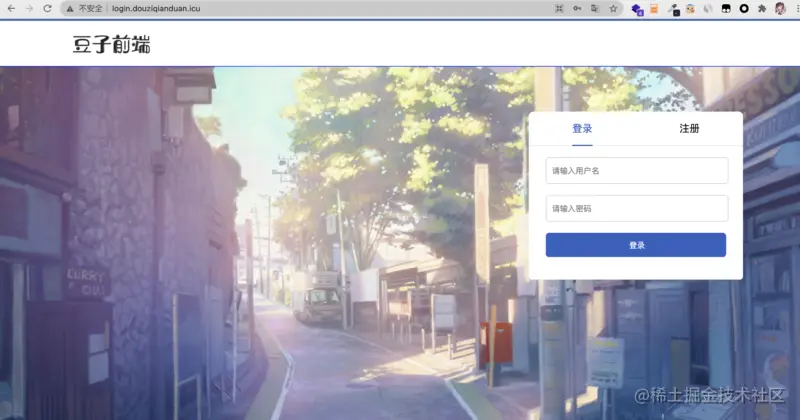
Task: Bookmark this page with the star icon
Action: (x=613, y=9)
